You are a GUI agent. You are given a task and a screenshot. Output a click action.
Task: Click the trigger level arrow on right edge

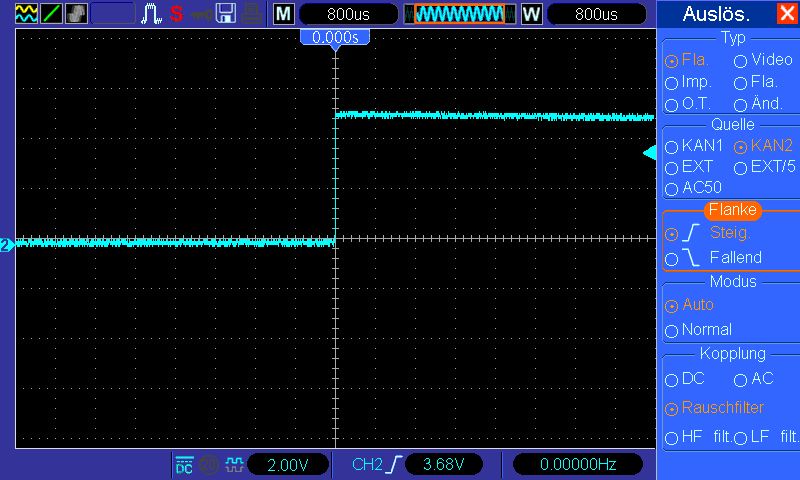[649, 152]
